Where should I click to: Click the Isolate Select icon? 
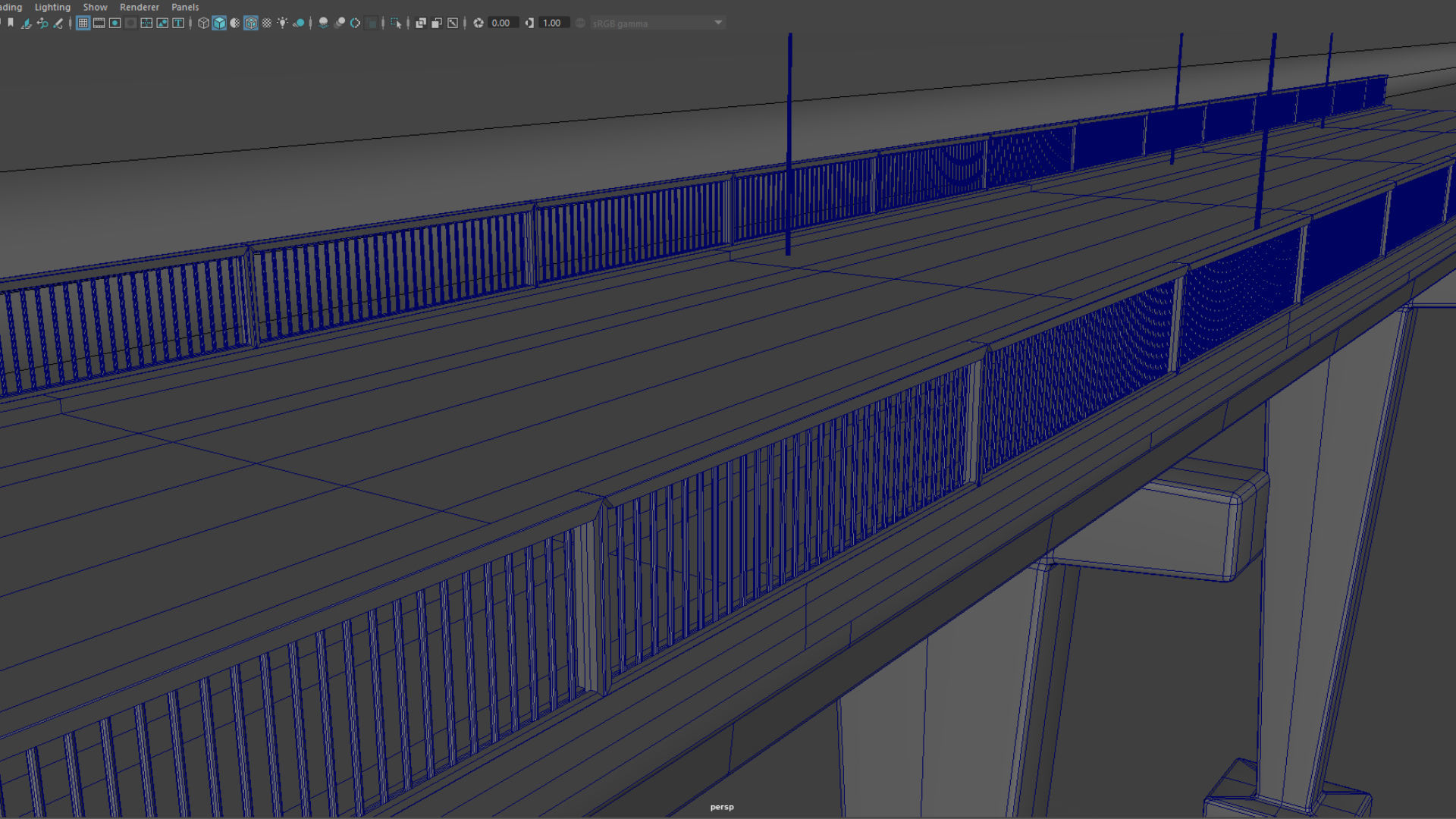[396, 23]
